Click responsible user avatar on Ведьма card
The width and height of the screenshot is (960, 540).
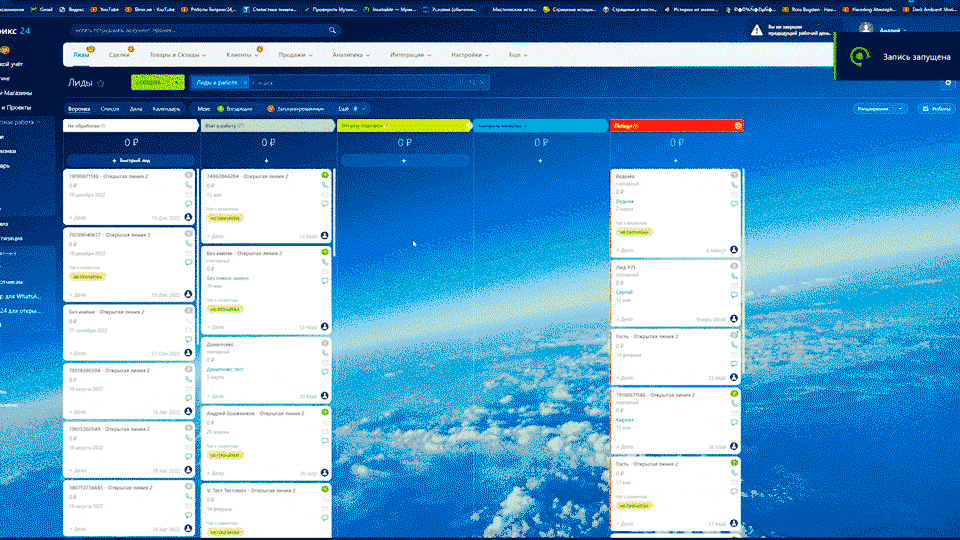tap(733, 249)
